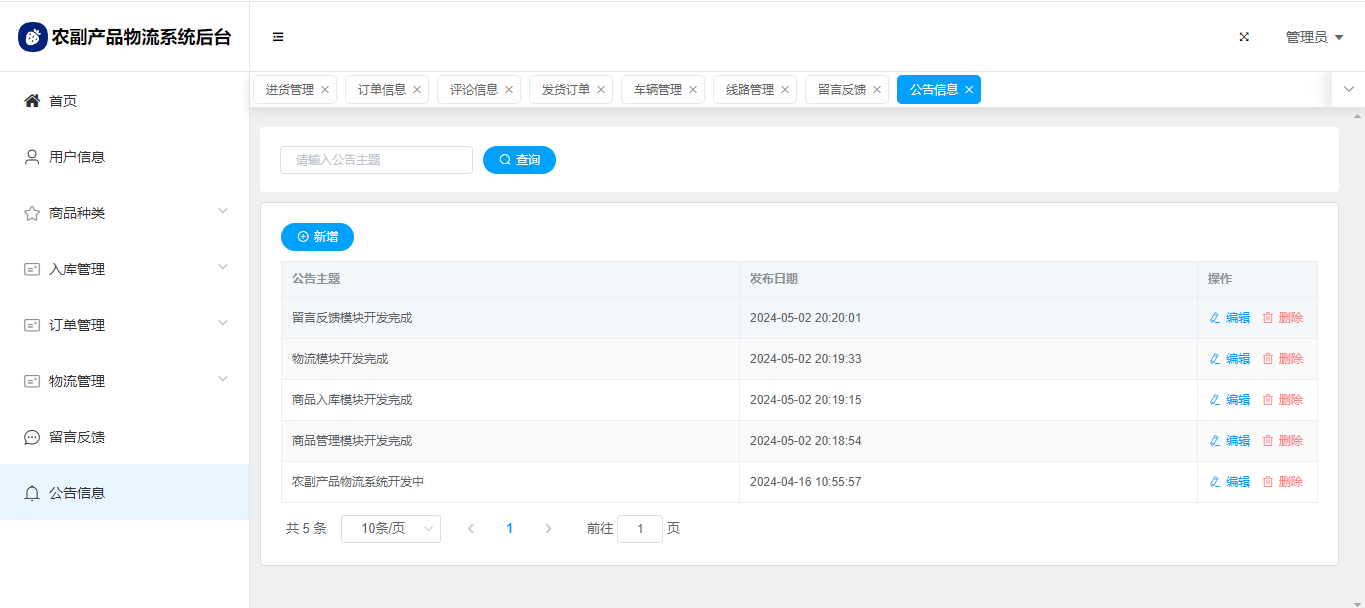Open 用户信息 from the sidebar
The width and height of the screenshot is (1365, 608).
[x=77, y=157]
